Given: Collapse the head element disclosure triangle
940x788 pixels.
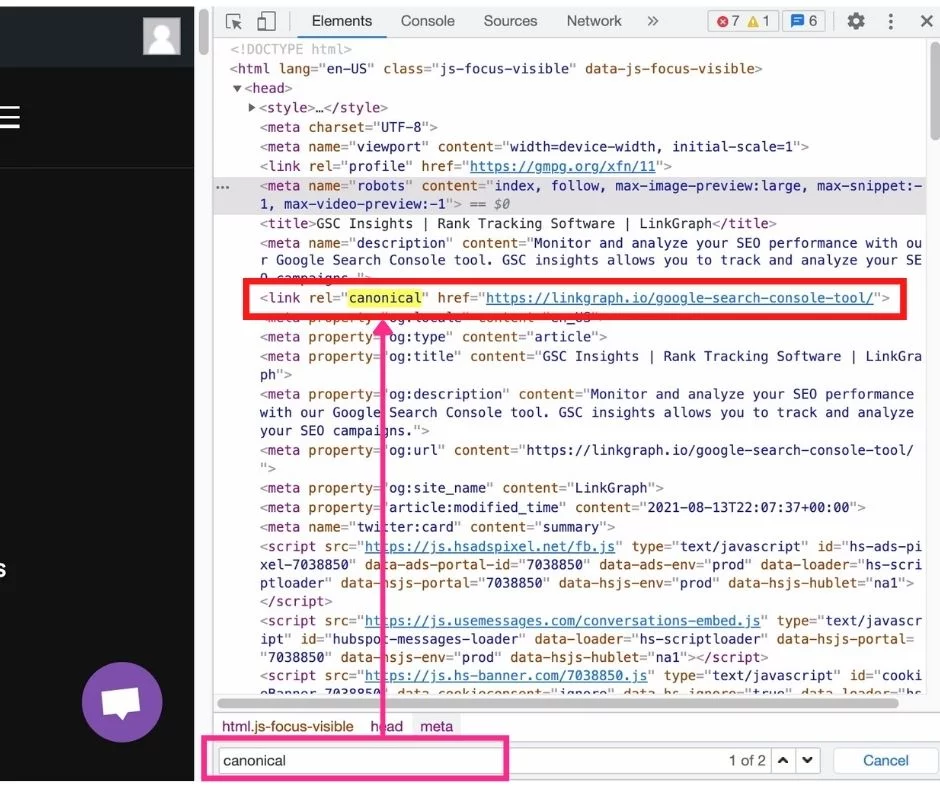Looking at the screenshot, I should (x=237, y=88).
